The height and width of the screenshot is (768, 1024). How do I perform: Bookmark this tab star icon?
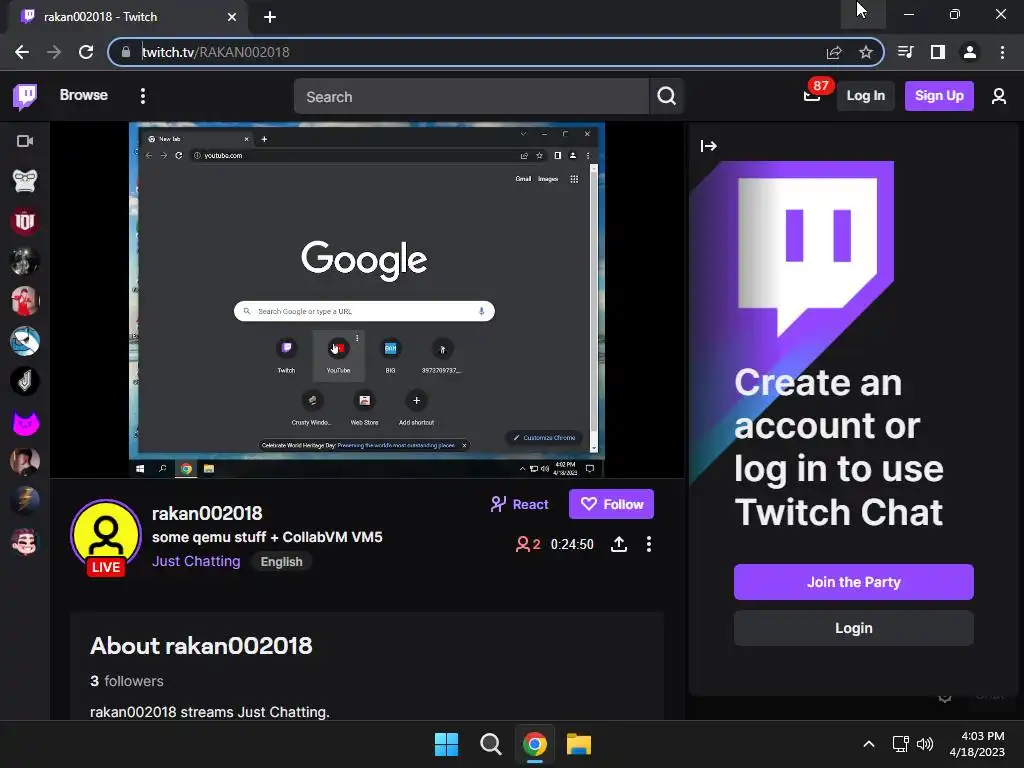tap(866, 52)
